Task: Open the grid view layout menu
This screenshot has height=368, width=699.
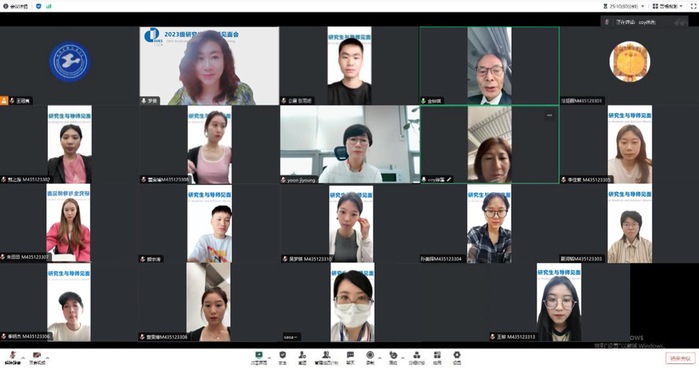Action: 667,6
